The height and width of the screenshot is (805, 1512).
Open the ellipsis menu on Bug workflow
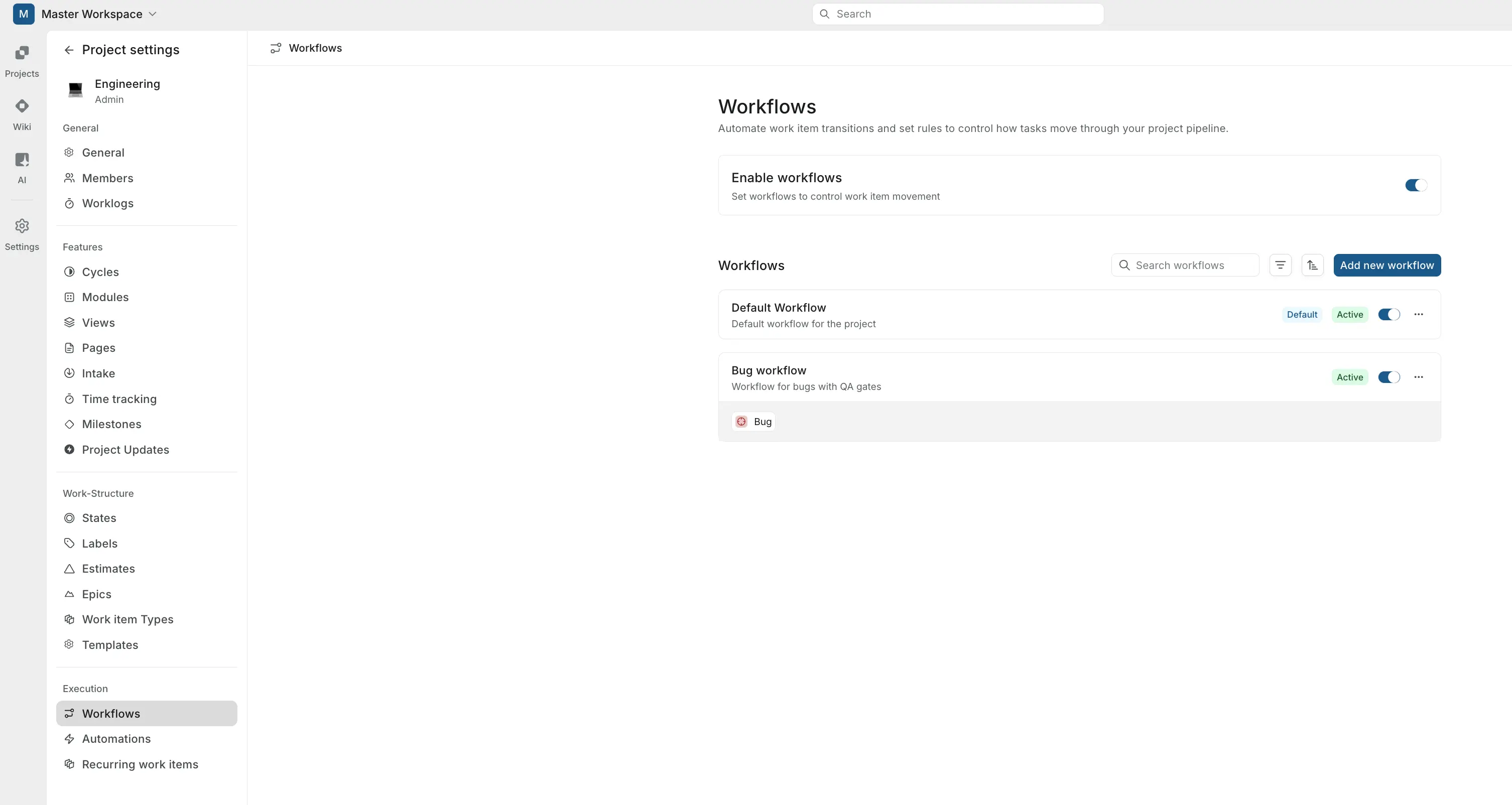tap(1419, 377)
